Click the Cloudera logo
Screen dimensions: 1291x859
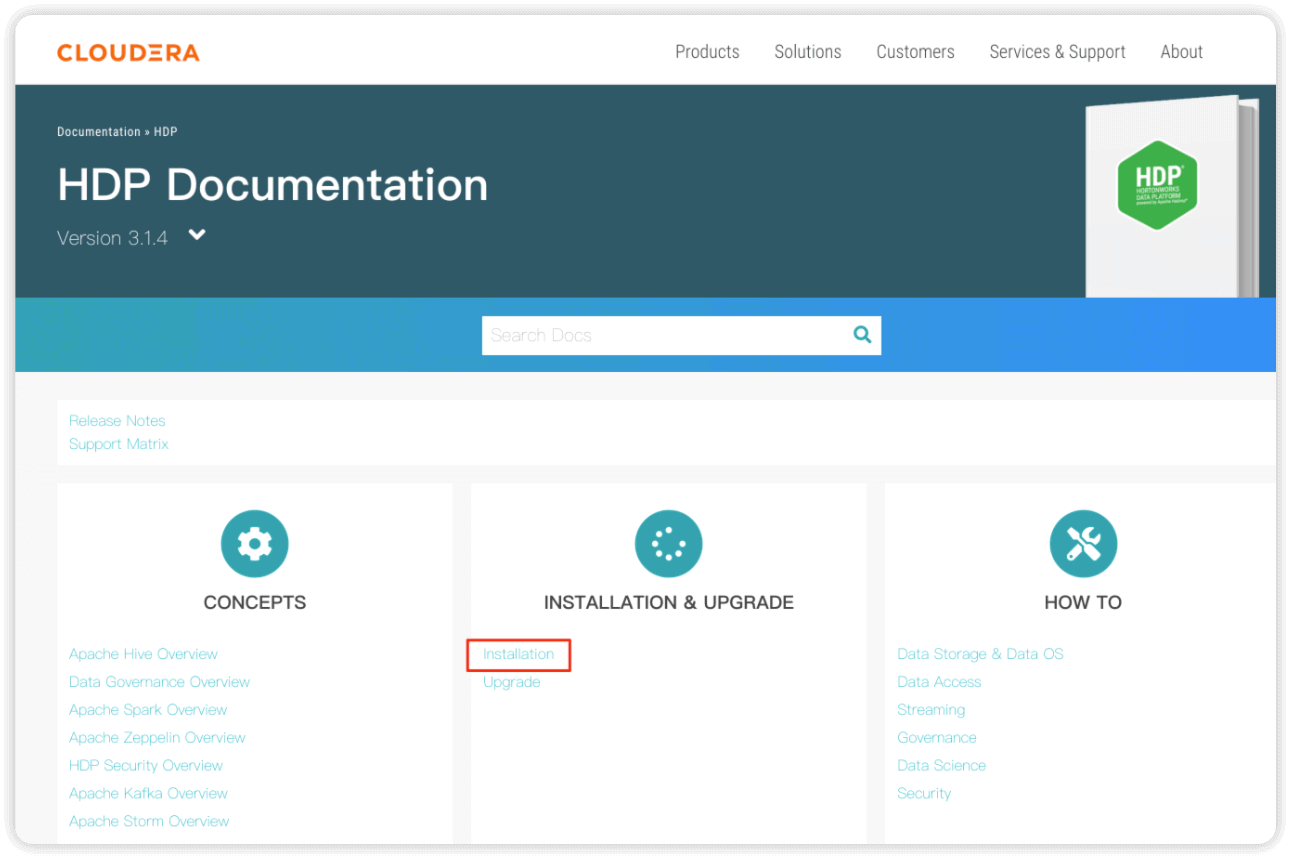coord(128,52)
